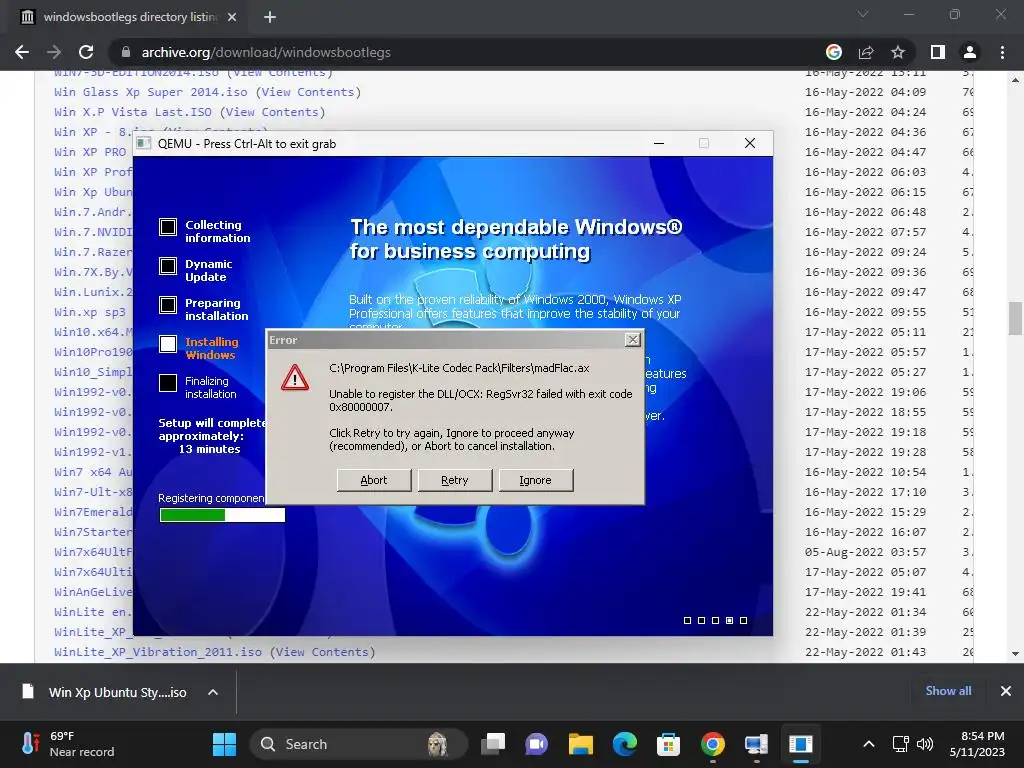
Task: Open Windows Start menu
Action: tap(224, 744)
